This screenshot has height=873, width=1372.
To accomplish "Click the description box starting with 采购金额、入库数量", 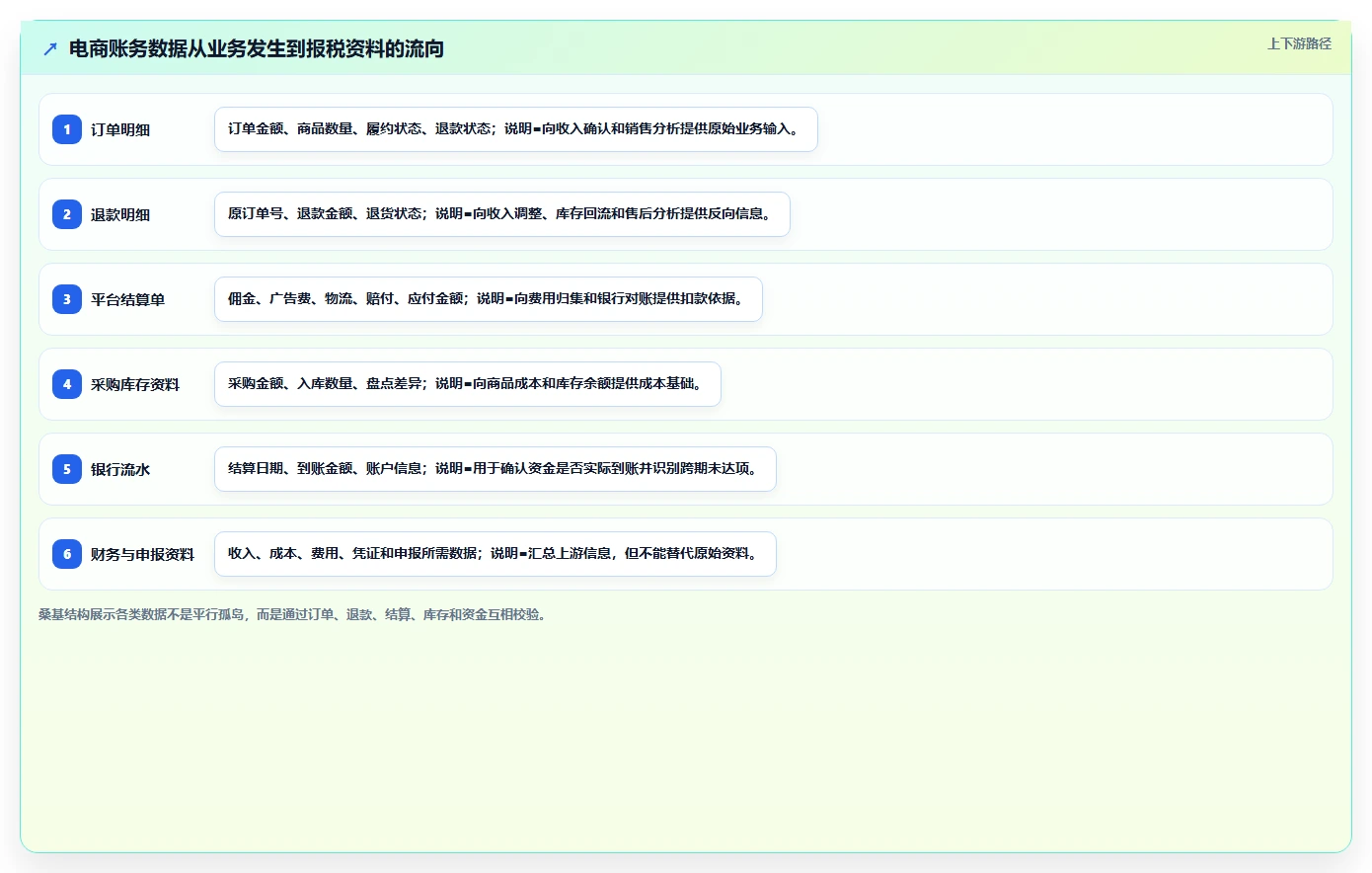I will pos(468,384).
